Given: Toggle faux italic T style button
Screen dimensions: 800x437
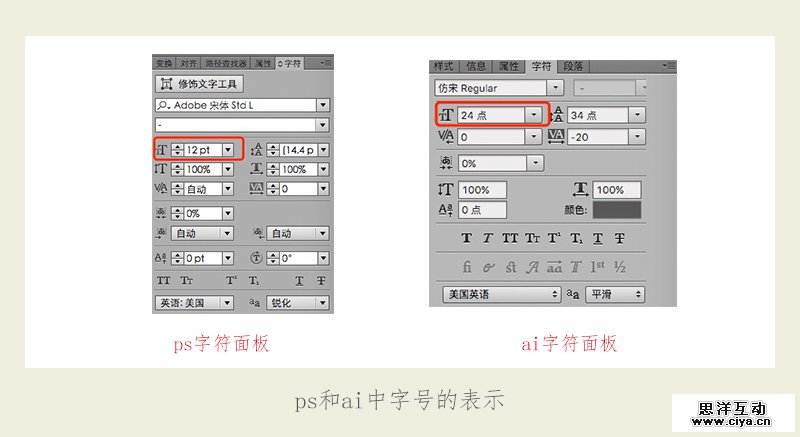Looking at the screenshot, I should (x=488, y=238).
